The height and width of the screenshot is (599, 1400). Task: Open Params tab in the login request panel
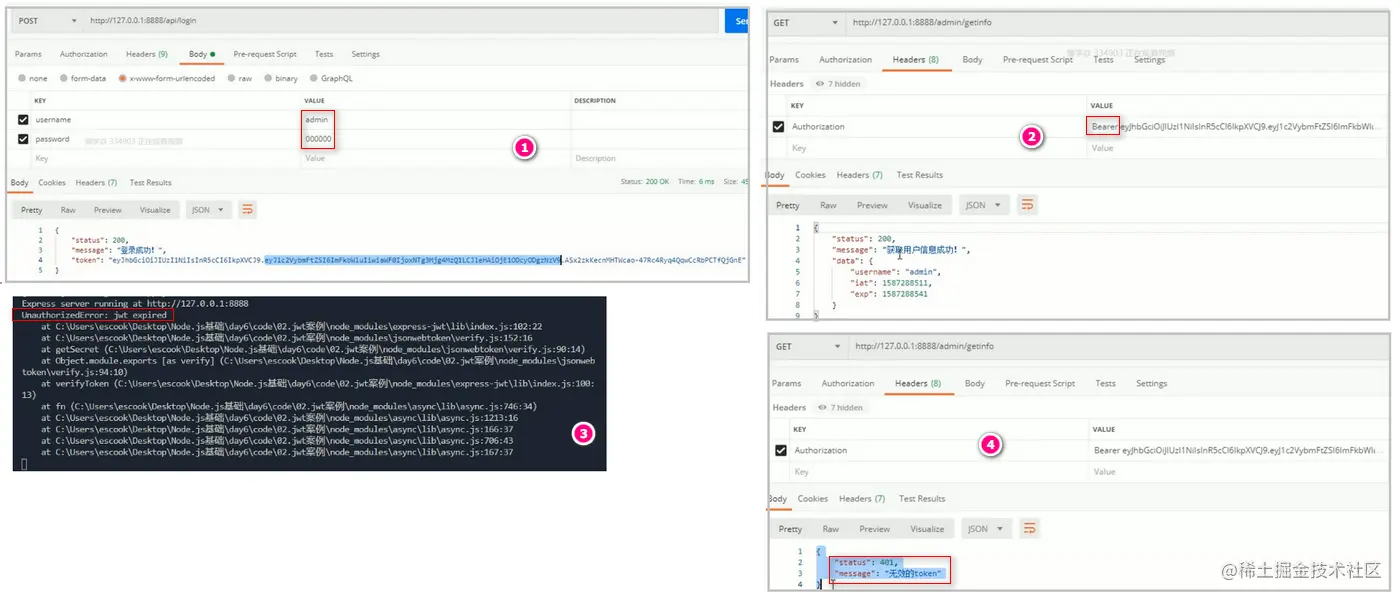[27, 54]
